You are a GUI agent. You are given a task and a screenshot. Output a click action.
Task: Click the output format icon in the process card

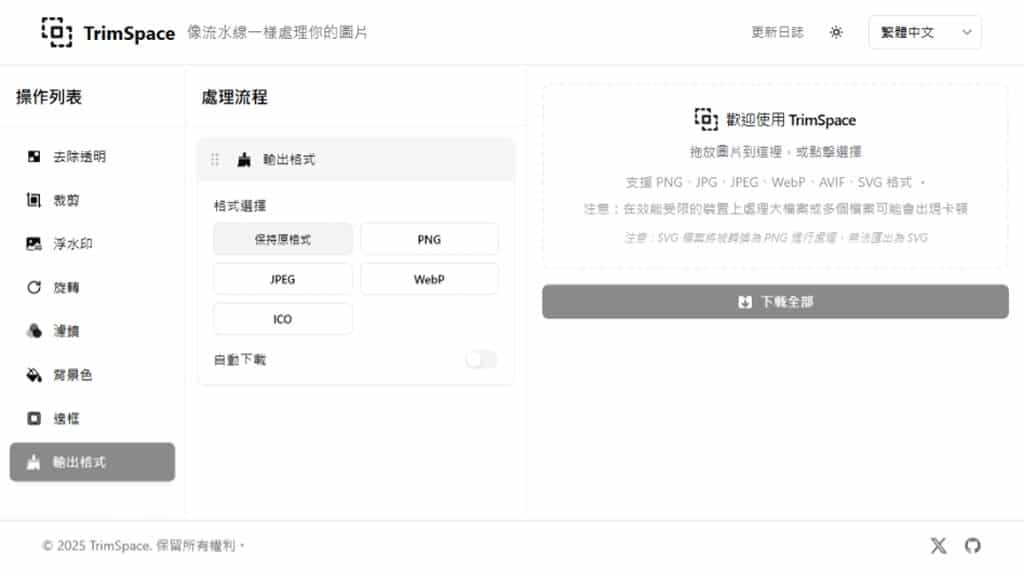(x=244, y=159)
